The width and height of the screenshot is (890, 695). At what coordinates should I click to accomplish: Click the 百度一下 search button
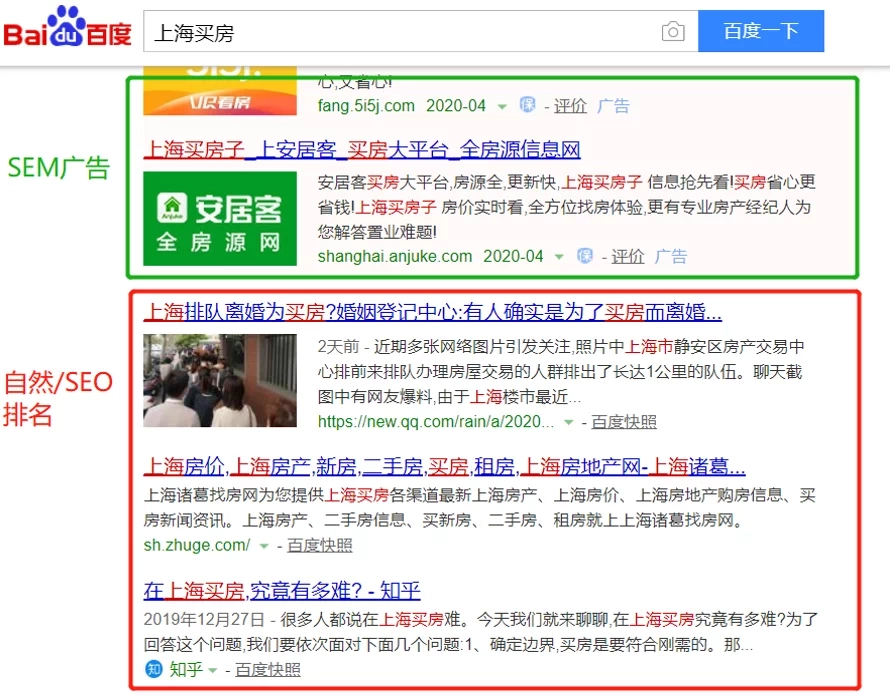(761, 31)
